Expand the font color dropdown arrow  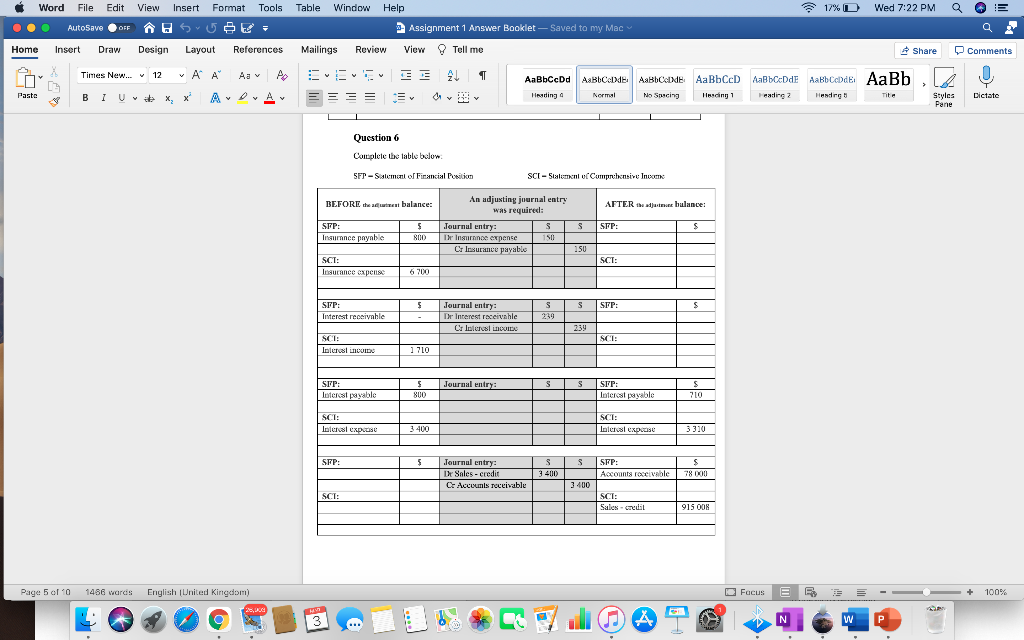[283, 98]
